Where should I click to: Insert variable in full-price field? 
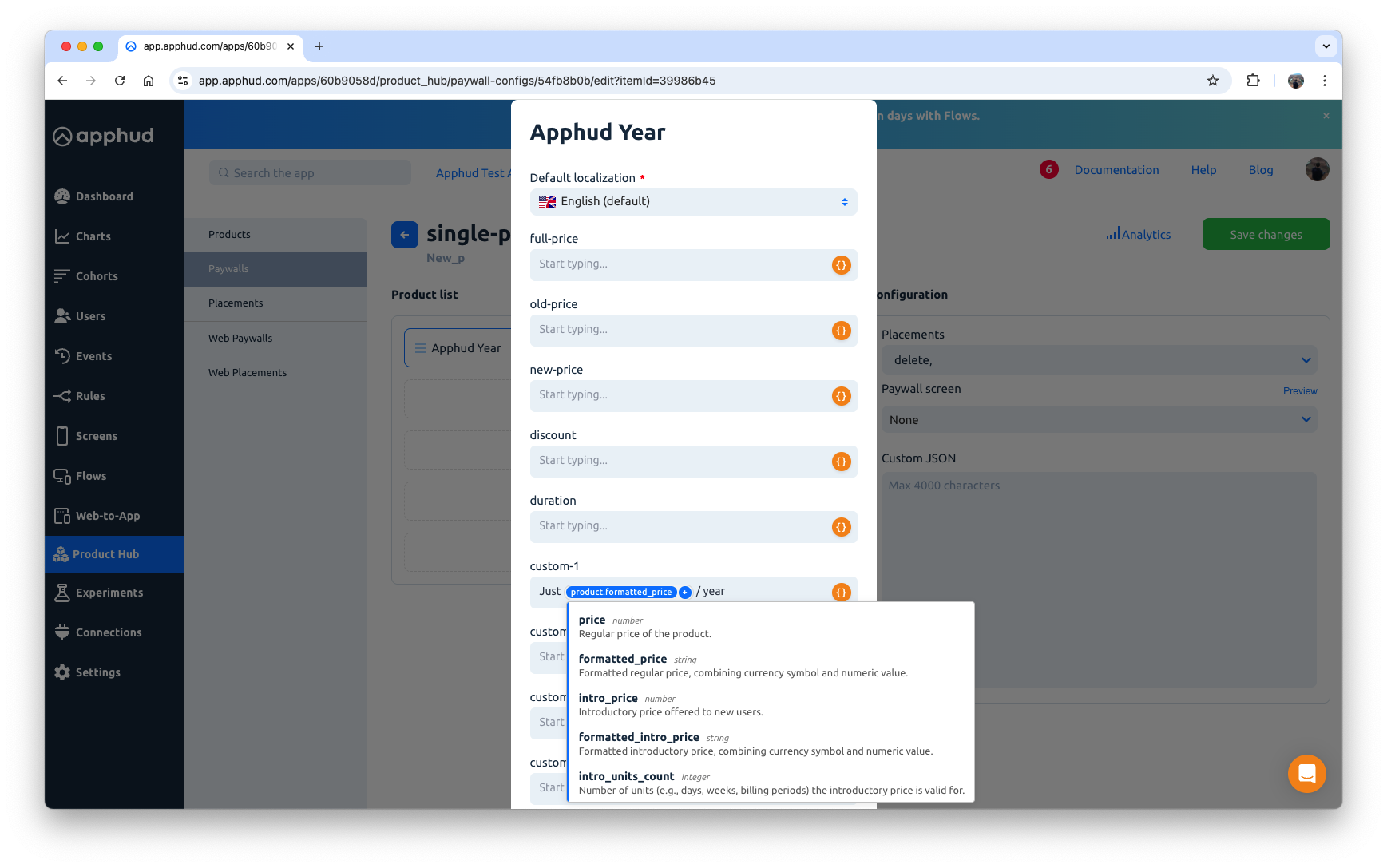[841, 265]
